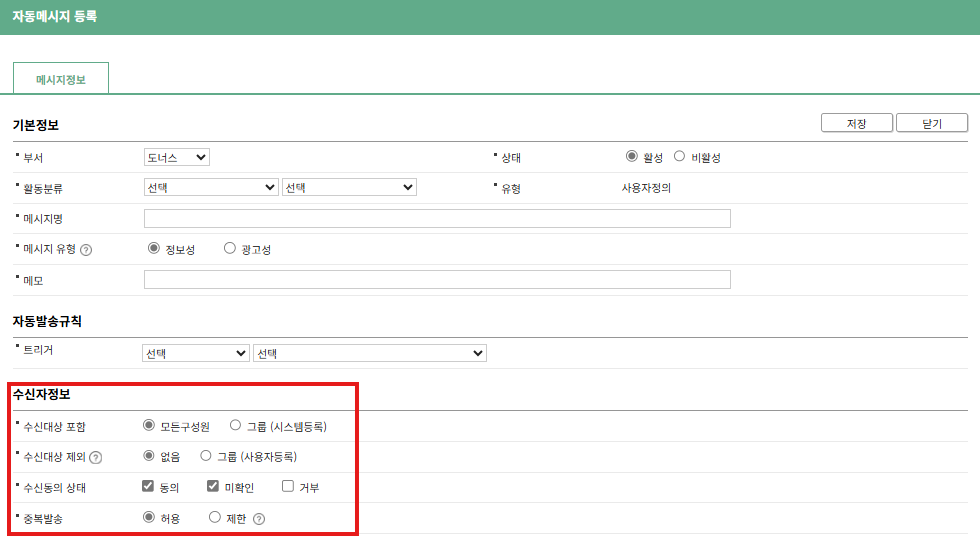
Task: Select 그룹 (사용자등록) exclusion option
Action: pos(206,456)
